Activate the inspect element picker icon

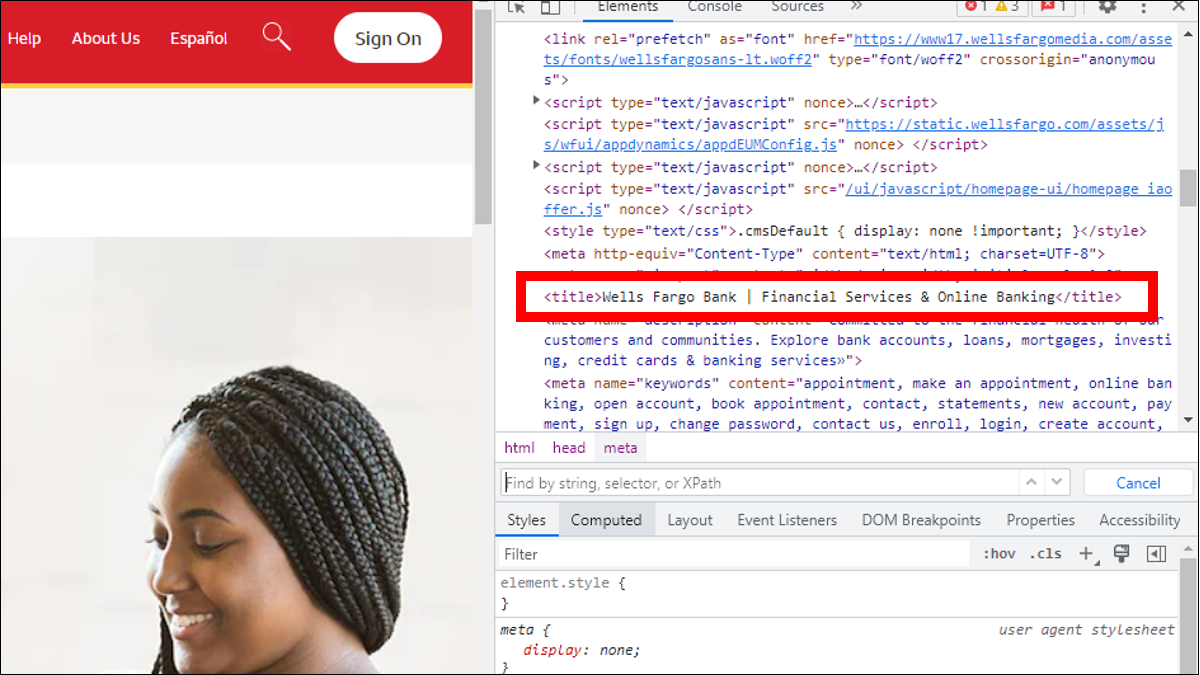coord(516,7)
